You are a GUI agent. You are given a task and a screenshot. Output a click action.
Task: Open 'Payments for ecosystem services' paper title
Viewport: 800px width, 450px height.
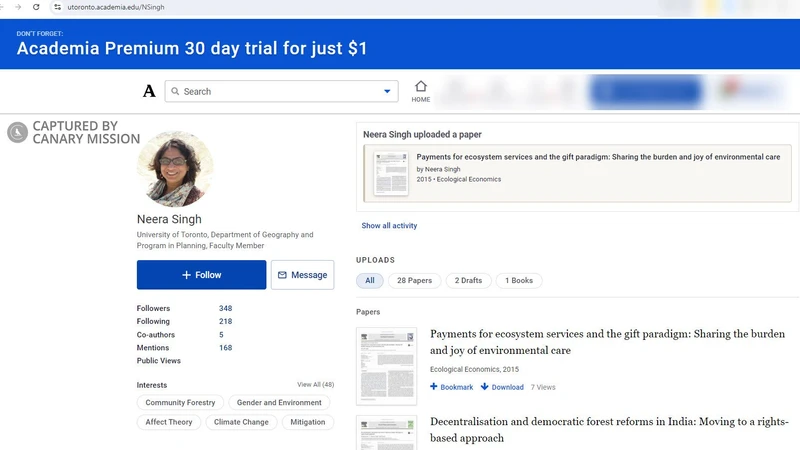(607, 342)
